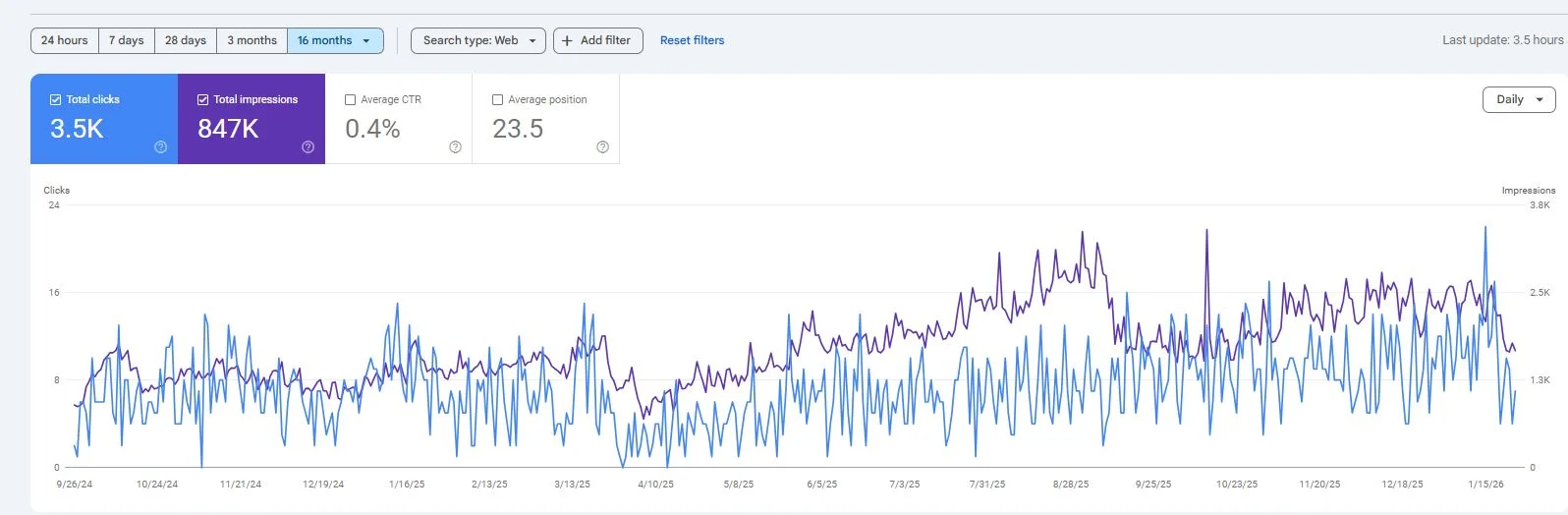Click the 8/28/25 date on chart axis
This screenshot has height=515, width=1568.
click(1070, 484)
